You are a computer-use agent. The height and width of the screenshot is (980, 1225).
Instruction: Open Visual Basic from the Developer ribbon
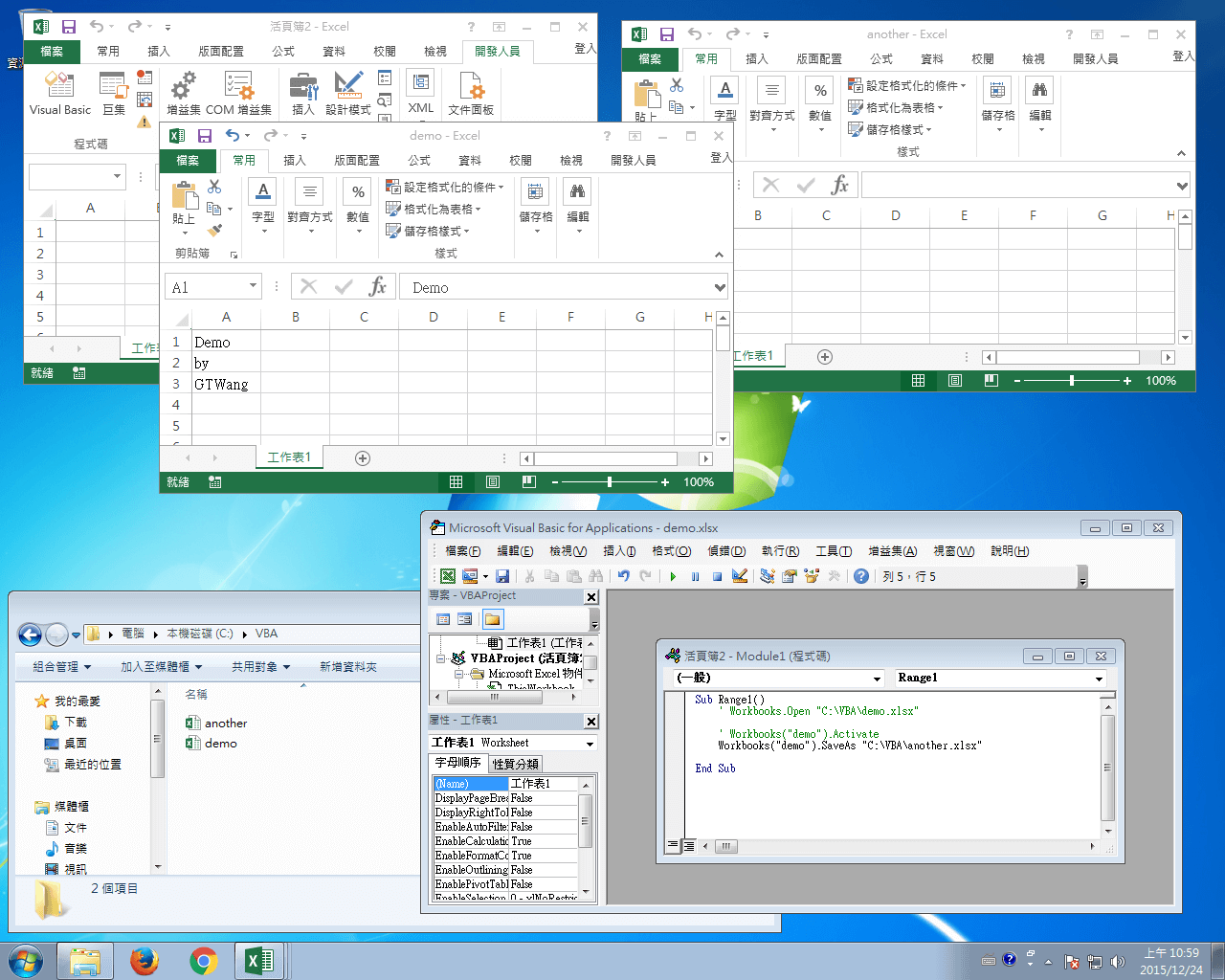click(x=59, y=93)
